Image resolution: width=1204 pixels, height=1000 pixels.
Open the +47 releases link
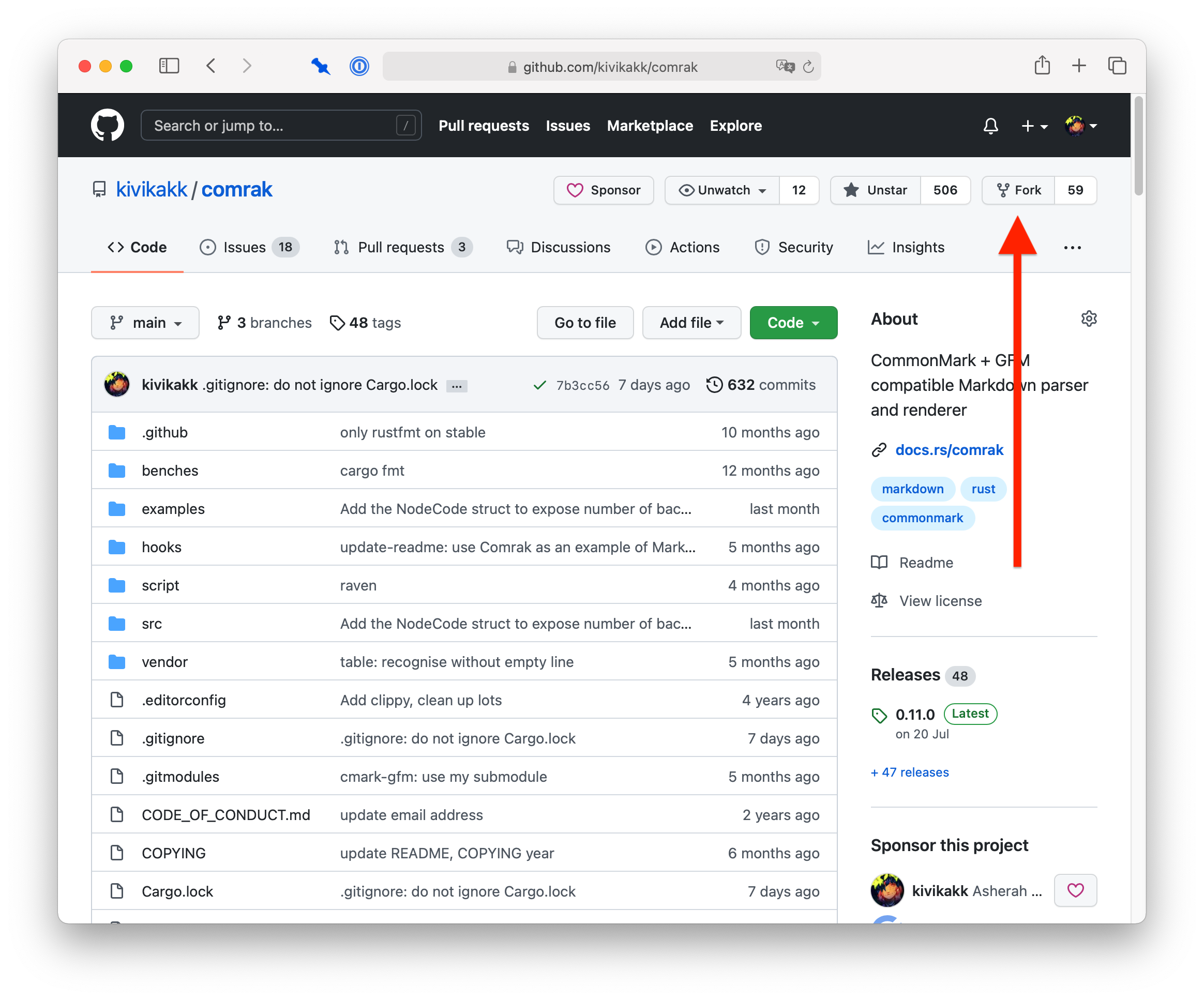(909, 772)
